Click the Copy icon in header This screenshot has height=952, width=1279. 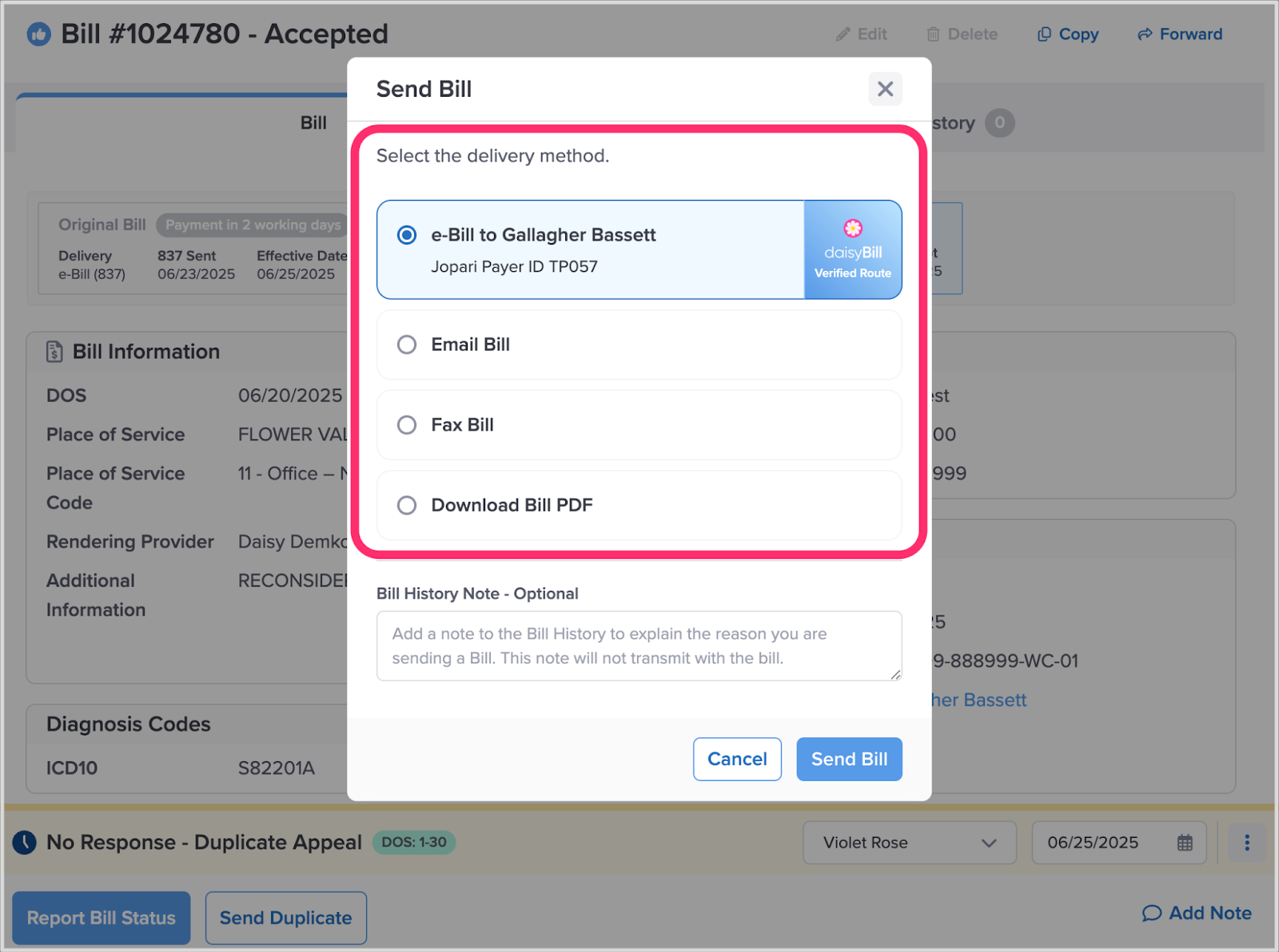point(1044,34)
